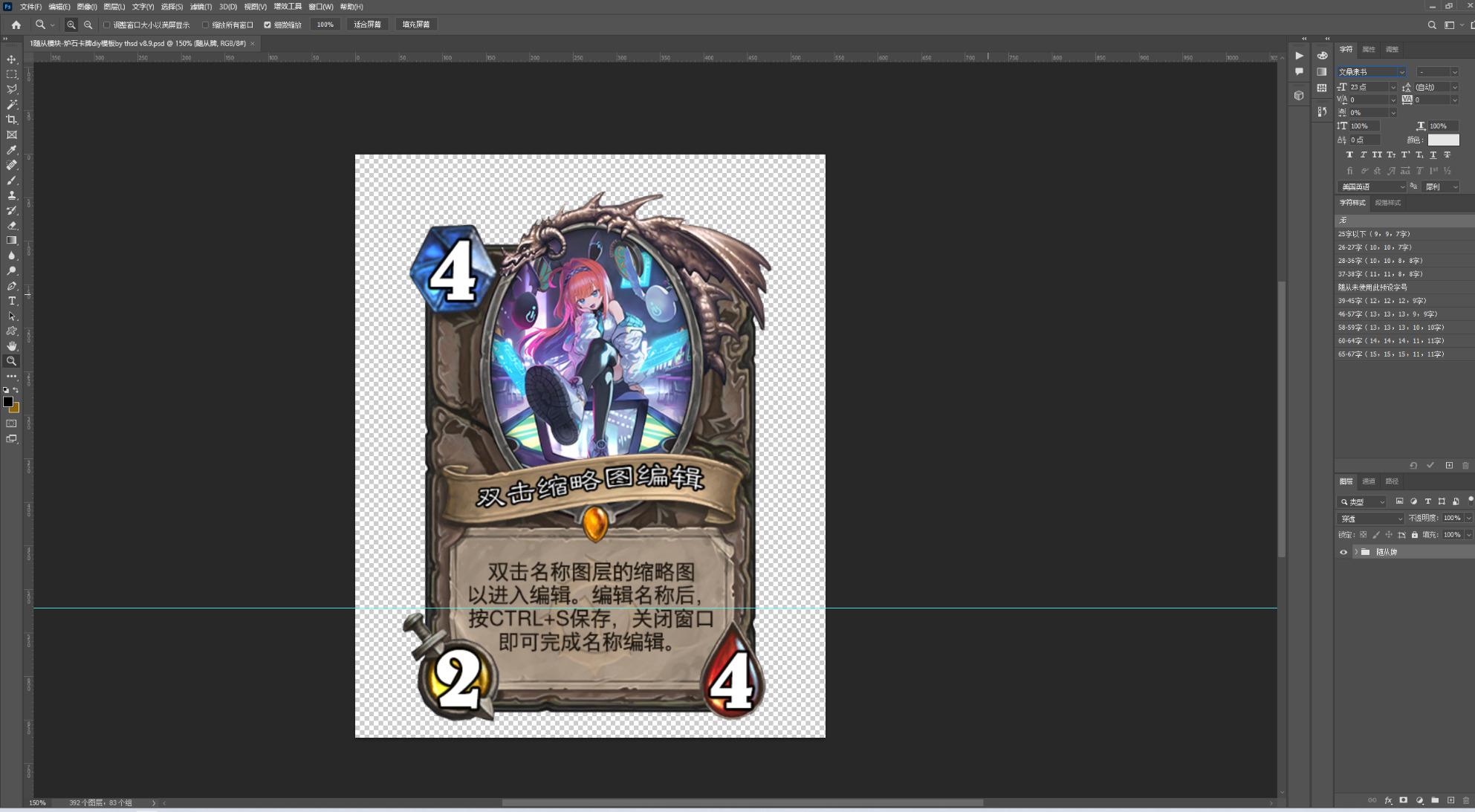
Task: Select the Magic Wand tool
Action: pyautogui.click(x=11, y=105)
